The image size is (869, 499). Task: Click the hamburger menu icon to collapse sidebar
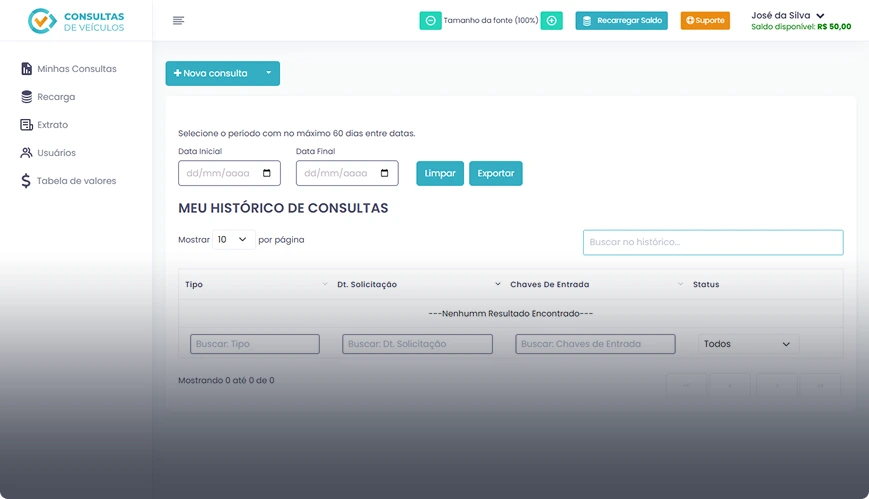point(178,21)
